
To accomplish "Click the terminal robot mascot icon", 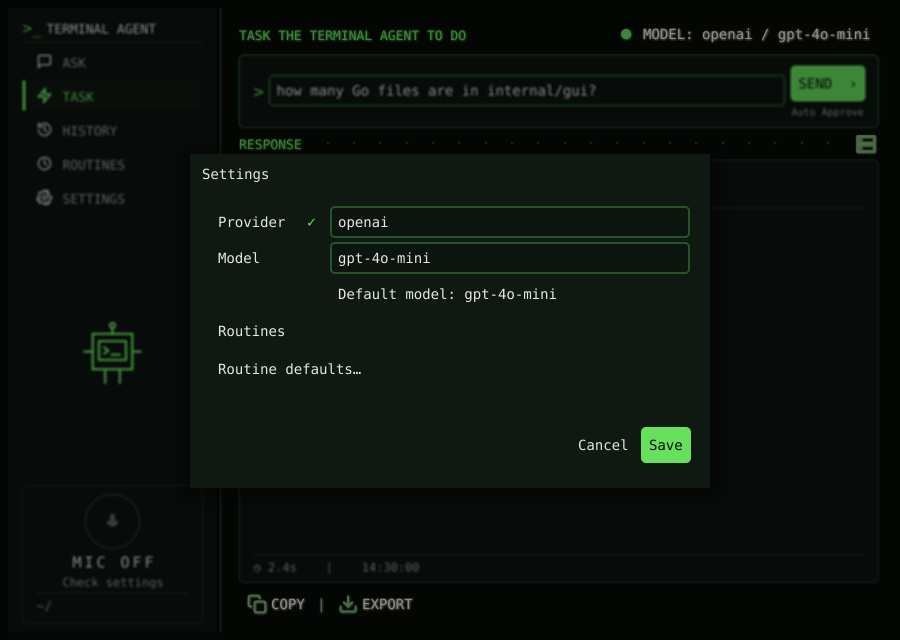I will (x=112, y=352).
